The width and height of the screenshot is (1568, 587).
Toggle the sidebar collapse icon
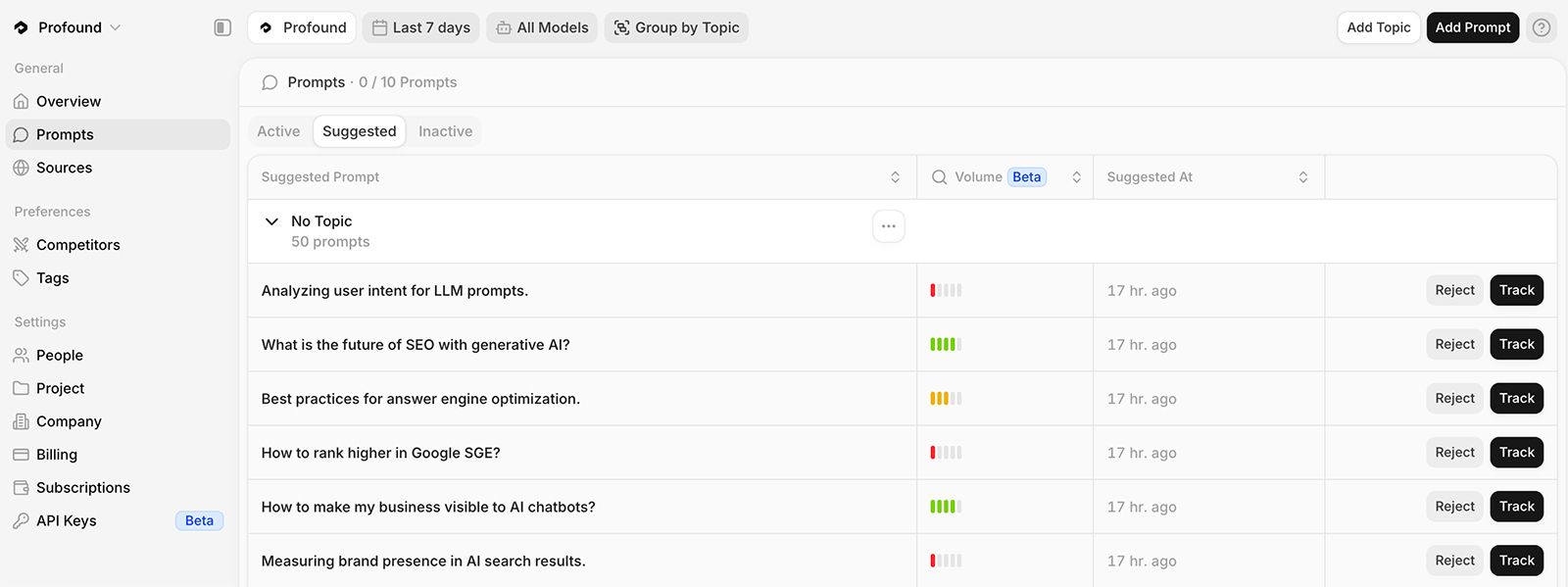(222, 27)
